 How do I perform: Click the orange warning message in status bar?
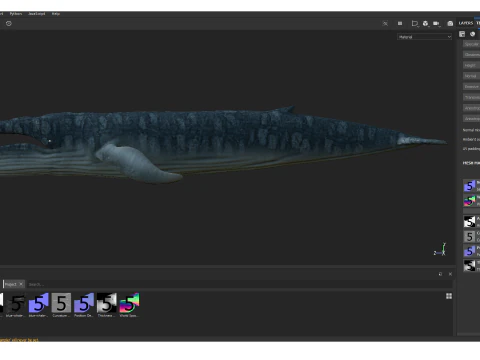tap(19, 340)
